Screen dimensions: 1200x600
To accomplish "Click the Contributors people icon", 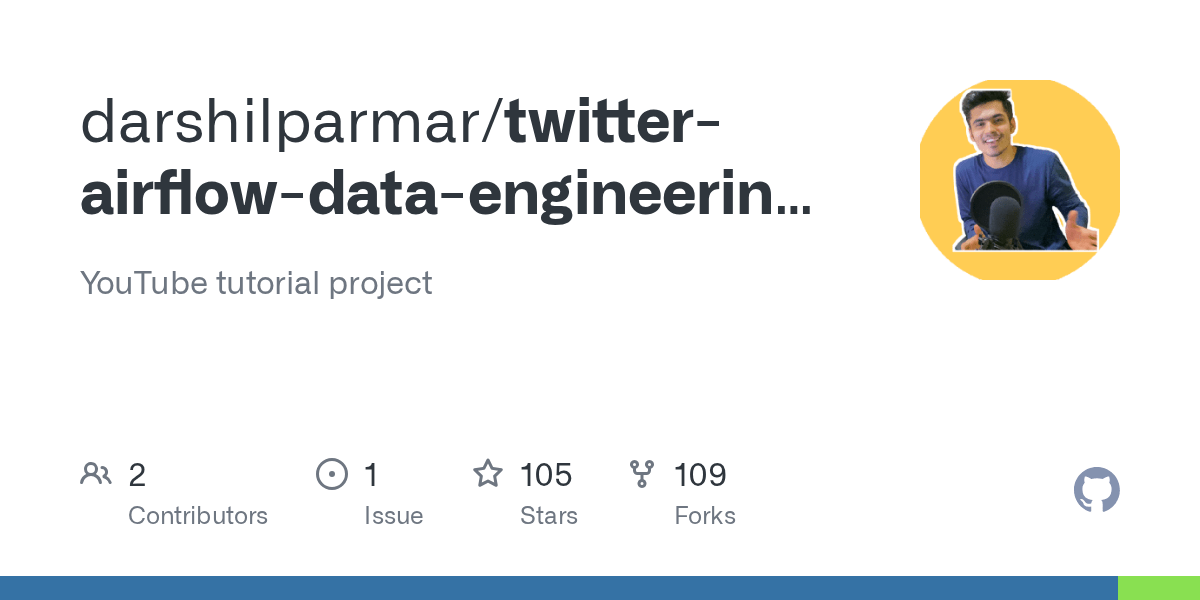I will [x=96, y=474].
